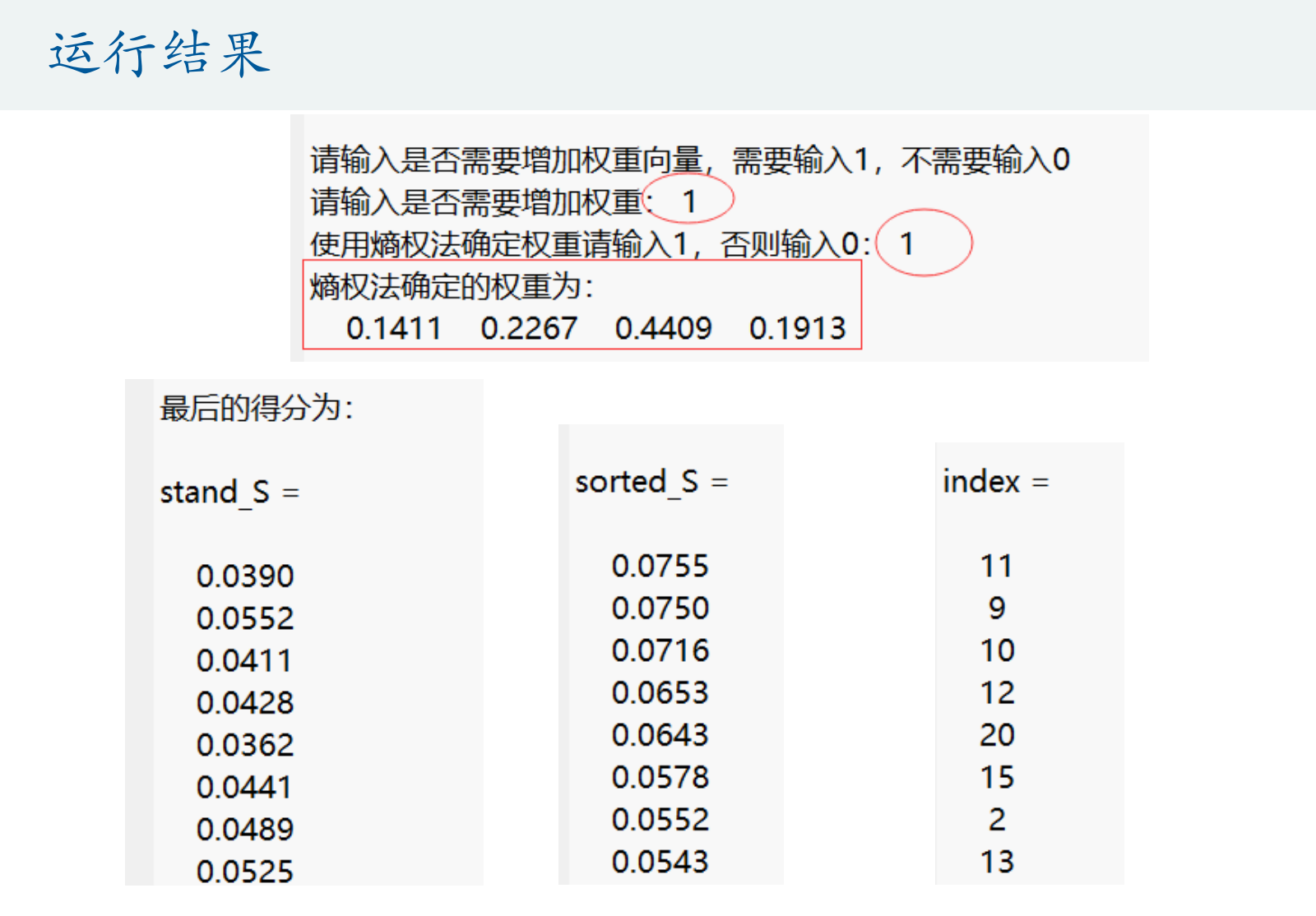Select the text 熵权法确定的权重为
Image resolution: width=1316 pixels, height=916 pixels.
point(452,286)
